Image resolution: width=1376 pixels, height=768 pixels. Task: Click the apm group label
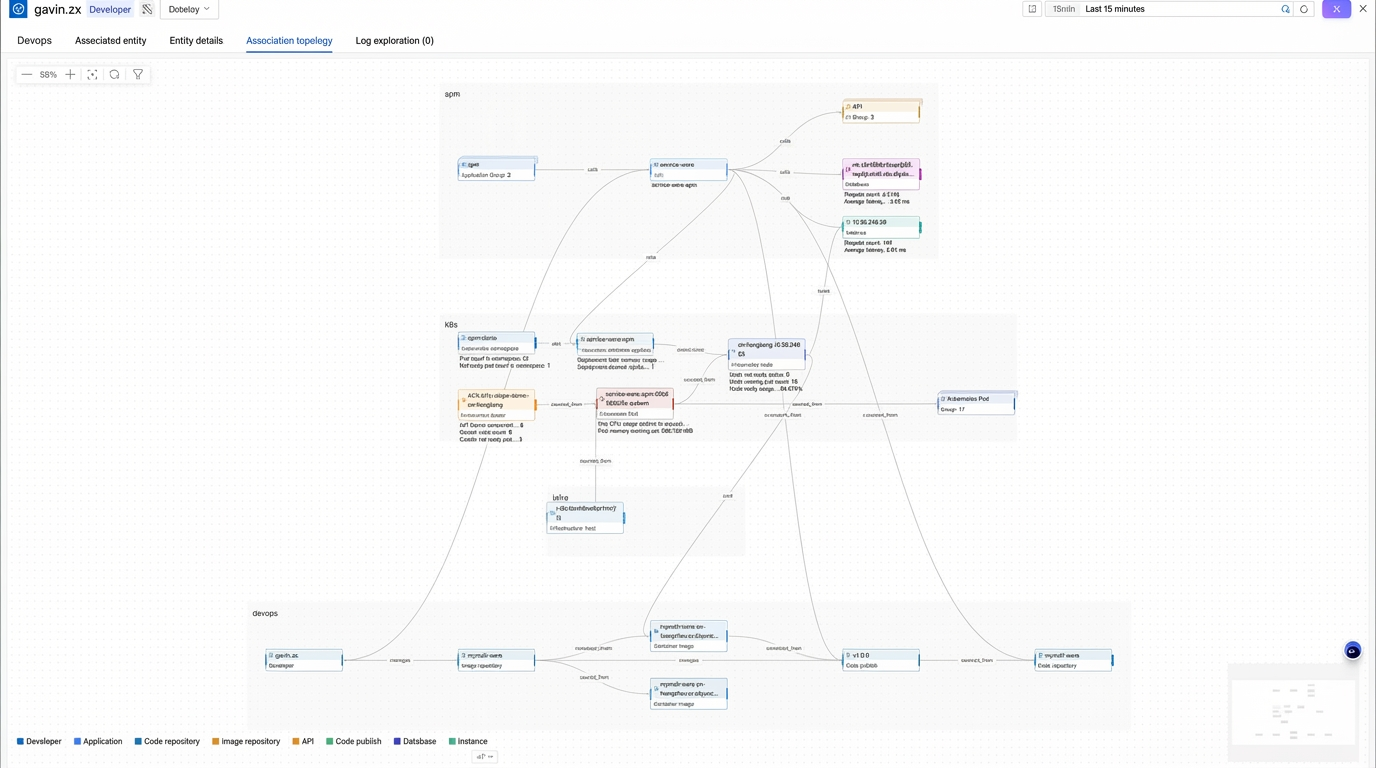click(452, 94)
